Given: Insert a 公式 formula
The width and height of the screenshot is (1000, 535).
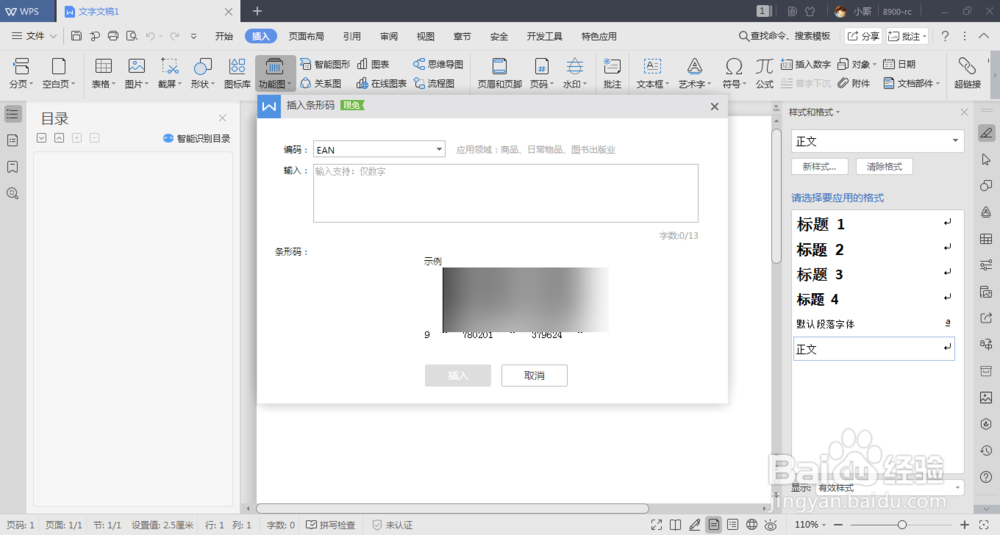Looking at the screenshot, I should [x=764, y=73].
